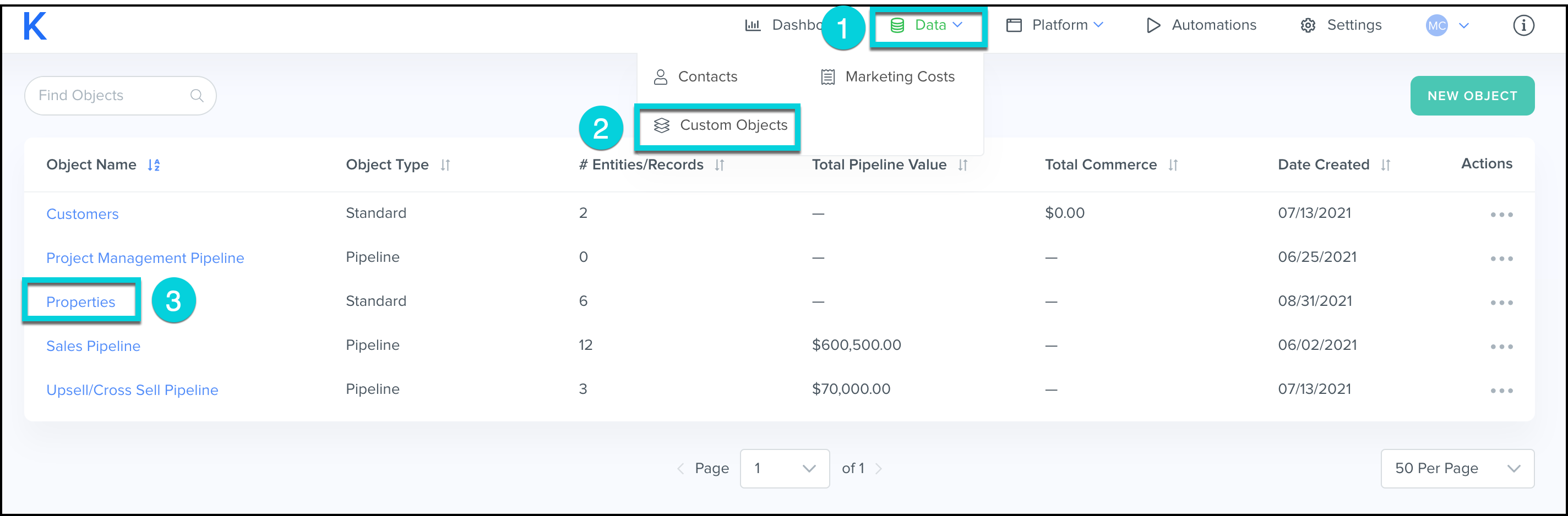Click the info circle icon
Screen dimensions: 1568x516
(x=1523, y=25)
